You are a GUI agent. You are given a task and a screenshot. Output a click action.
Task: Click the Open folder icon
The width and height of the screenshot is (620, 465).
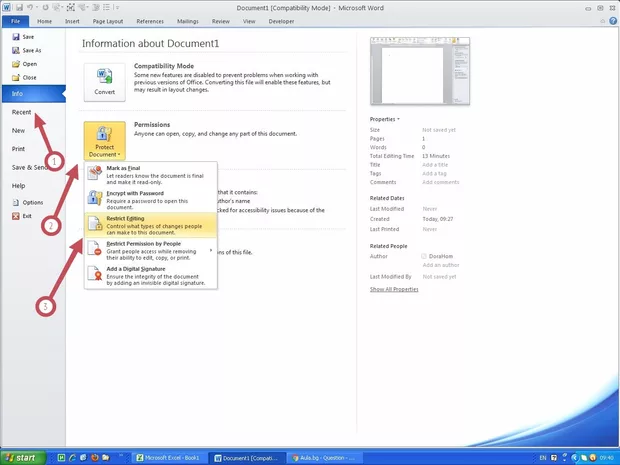click(15, 63)
